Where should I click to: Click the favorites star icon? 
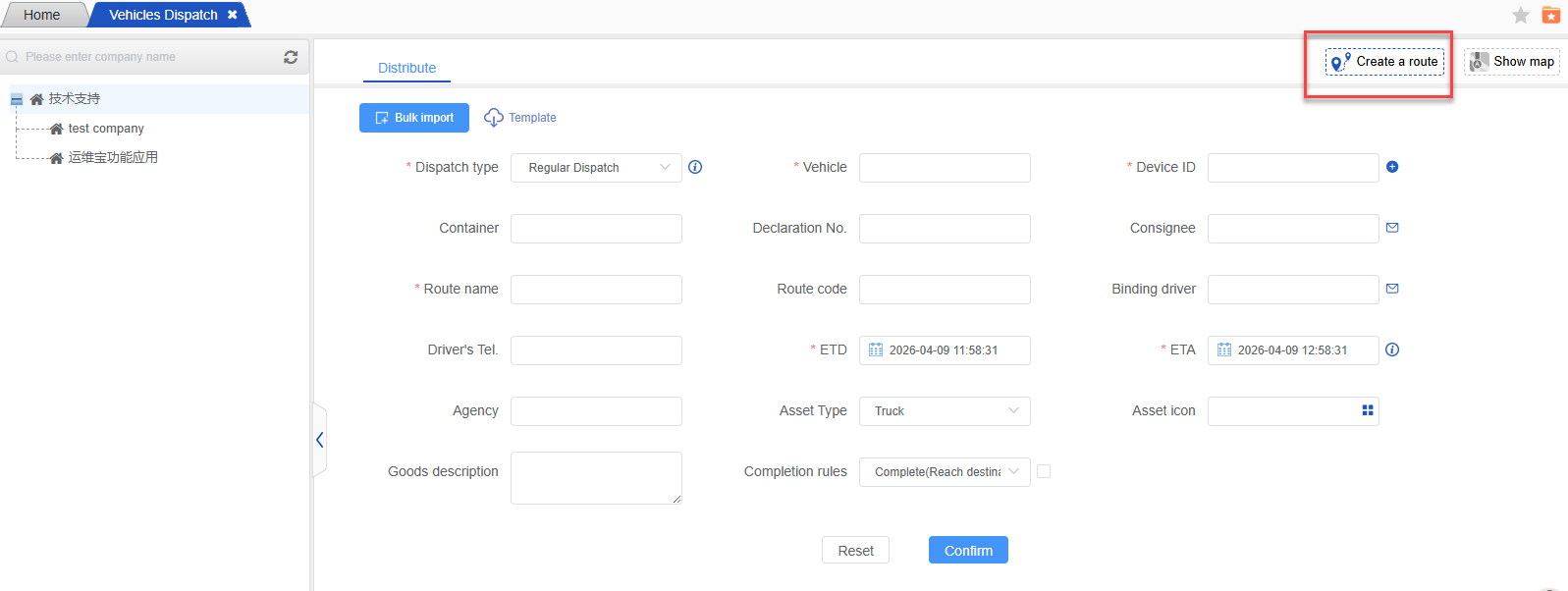[x=1521, y=15]
